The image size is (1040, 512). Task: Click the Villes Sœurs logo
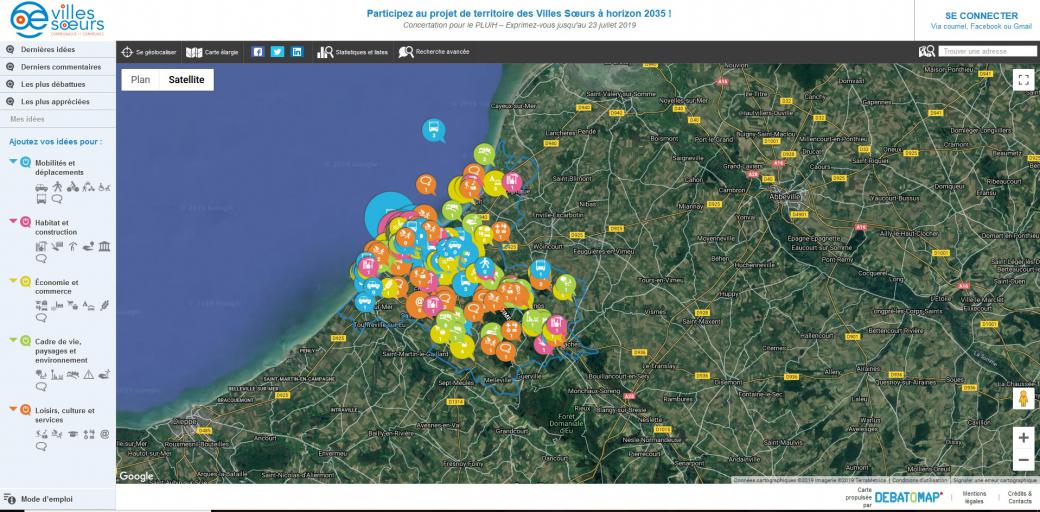pos(57,20)
